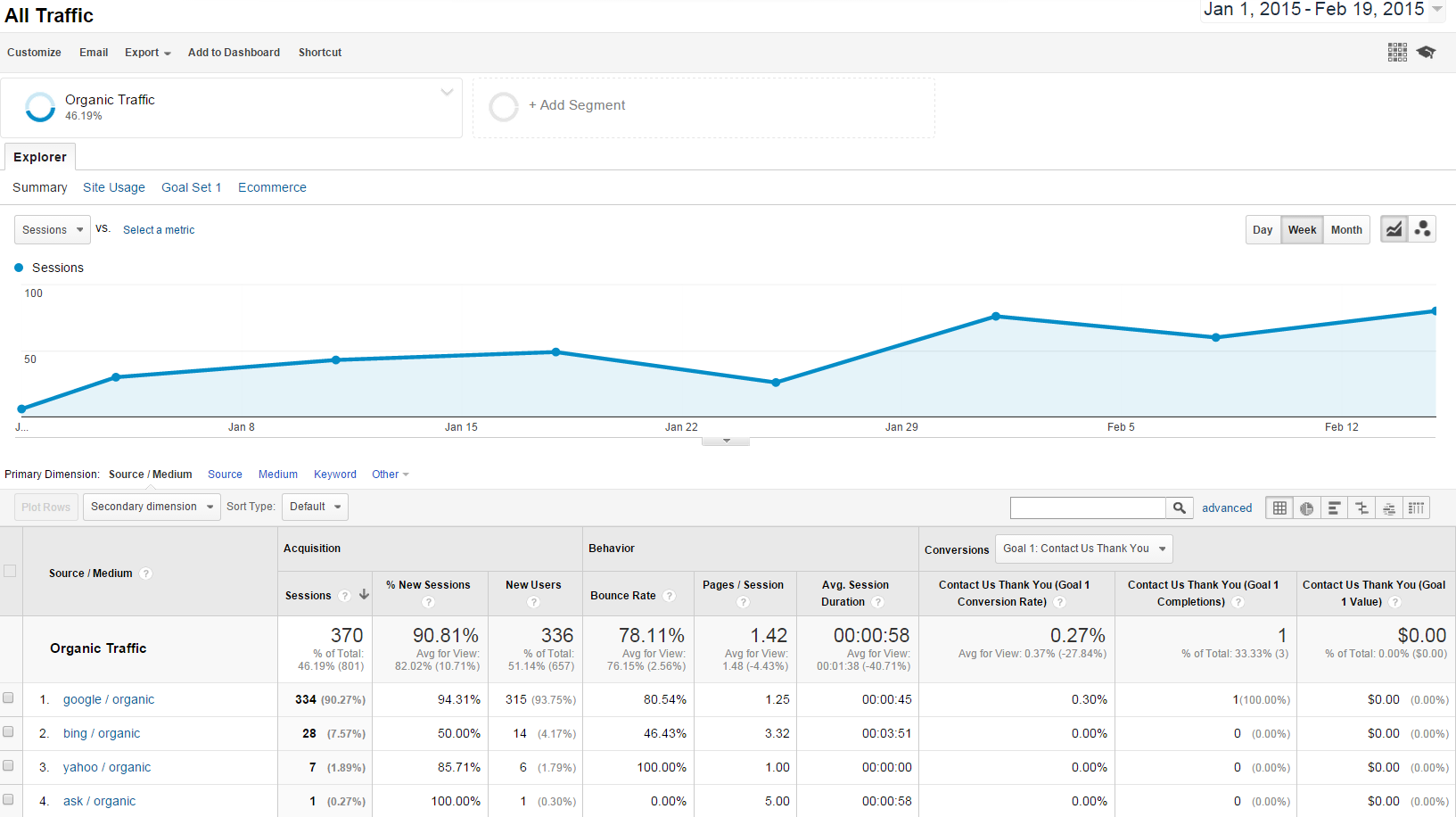Open the grid shortcuts icon at top right

coord(1397,53)
